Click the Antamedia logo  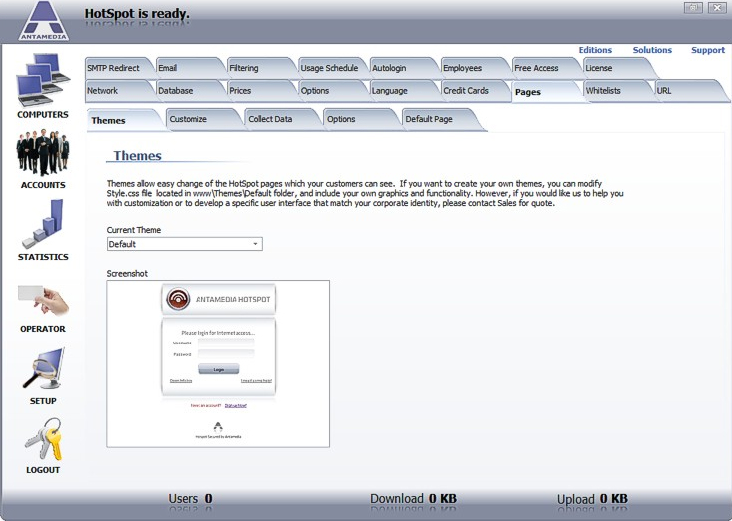(x=43, y=21)
